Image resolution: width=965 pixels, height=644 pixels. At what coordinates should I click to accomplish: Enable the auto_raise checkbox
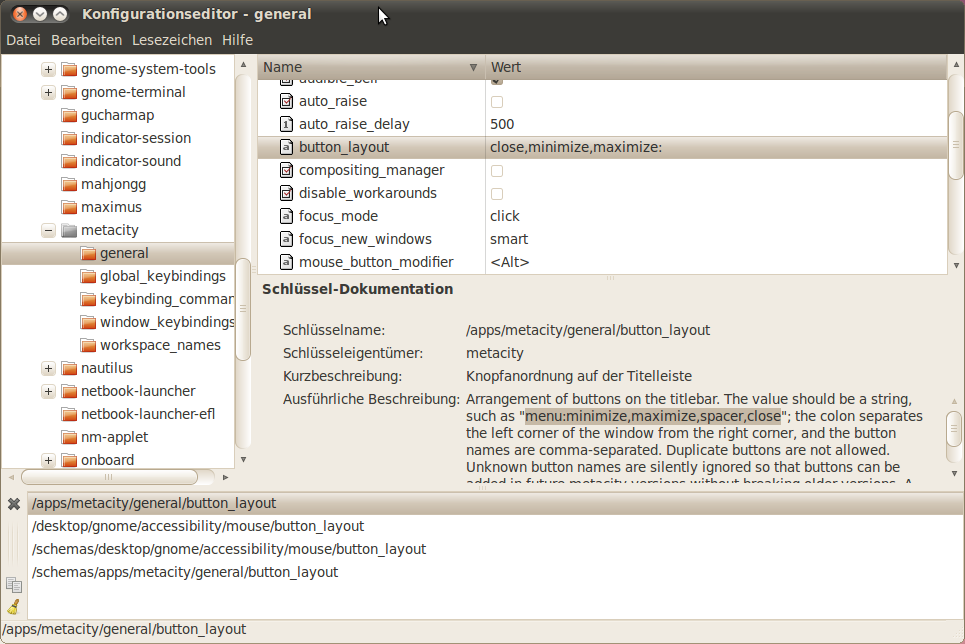pos(497,102)
